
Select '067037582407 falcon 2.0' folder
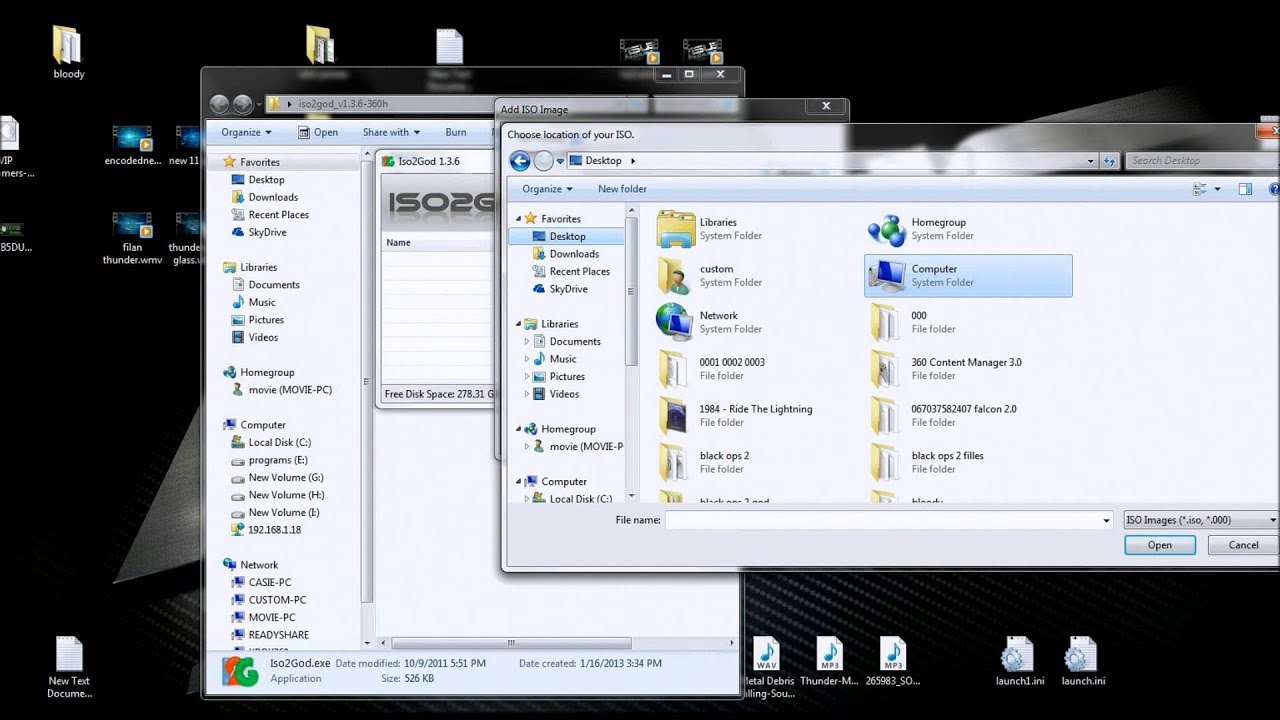pos(943,415)
